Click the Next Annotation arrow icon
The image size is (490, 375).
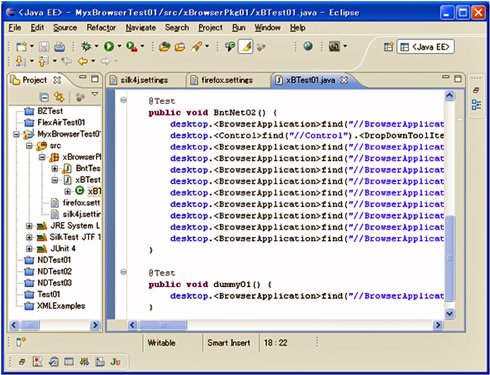coord(20,61)
